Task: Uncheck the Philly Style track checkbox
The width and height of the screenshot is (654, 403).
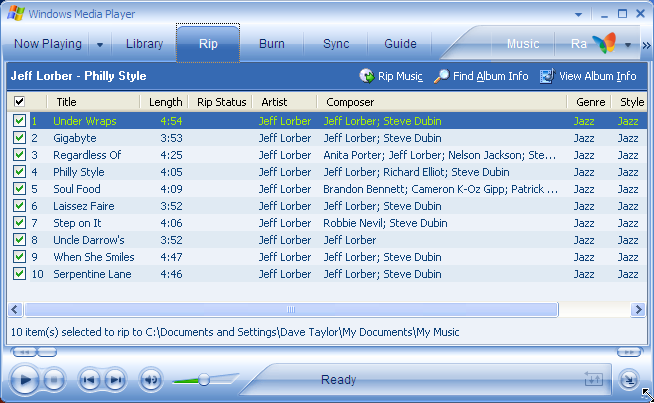Action: click(19, 171)
